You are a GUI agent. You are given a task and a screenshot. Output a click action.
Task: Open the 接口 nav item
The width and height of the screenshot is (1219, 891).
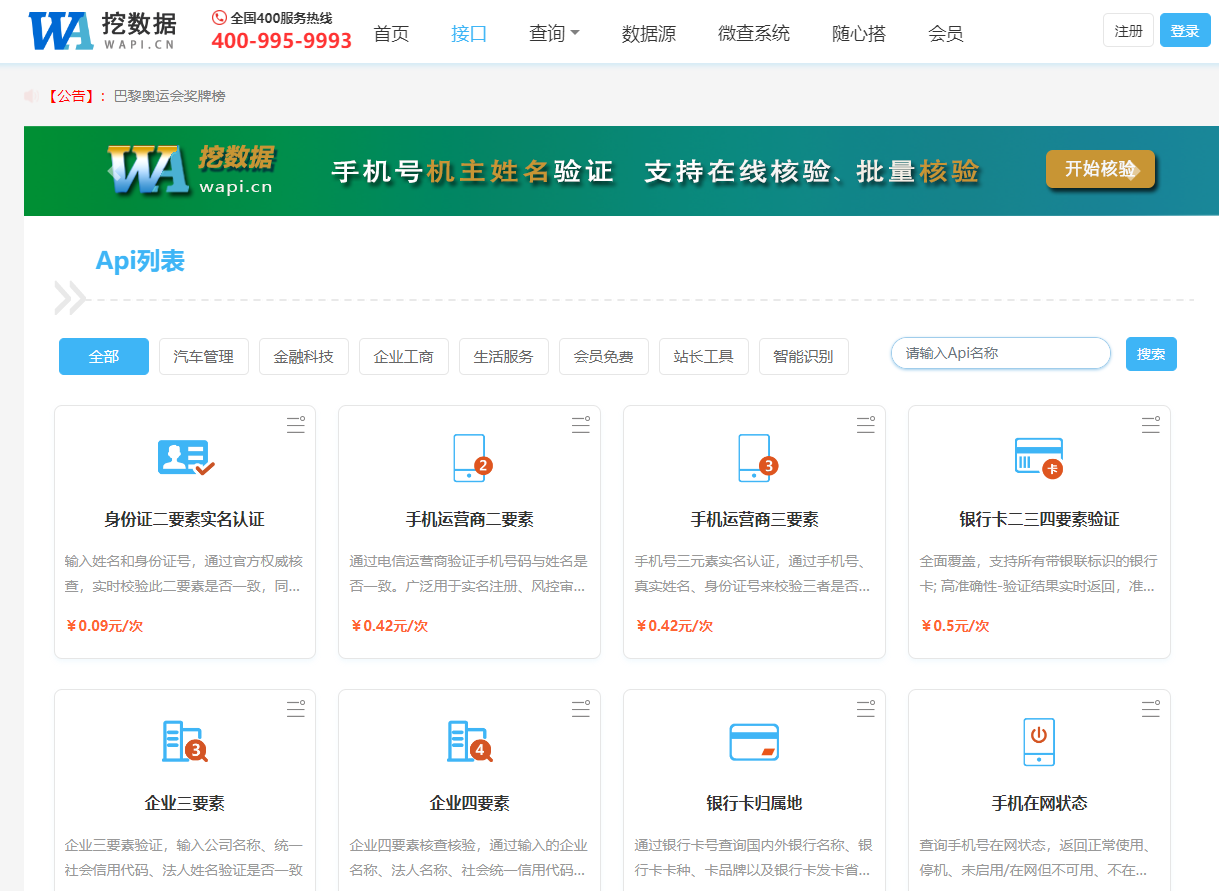click(469, 33)
